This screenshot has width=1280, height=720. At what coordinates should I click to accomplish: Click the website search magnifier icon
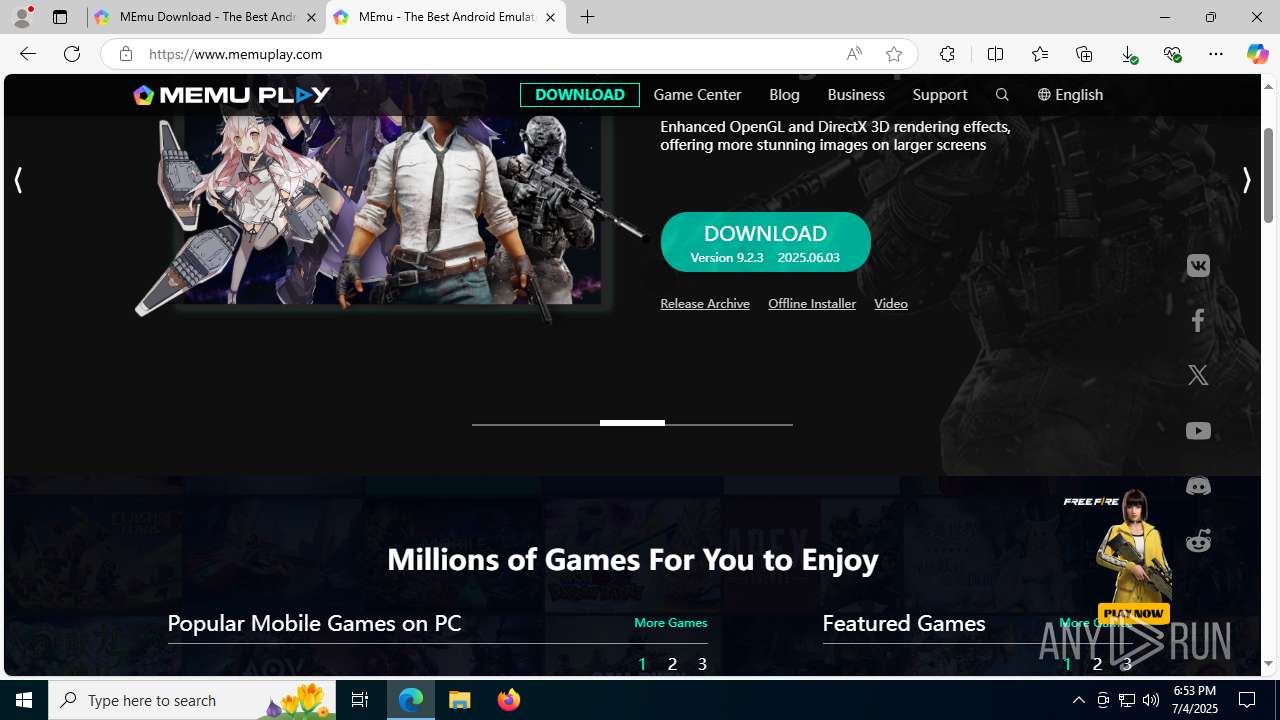click(x=1002, y=95)
